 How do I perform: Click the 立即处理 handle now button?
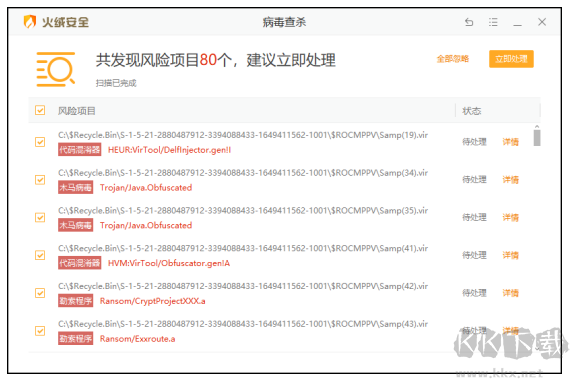(x=511, y=59)
